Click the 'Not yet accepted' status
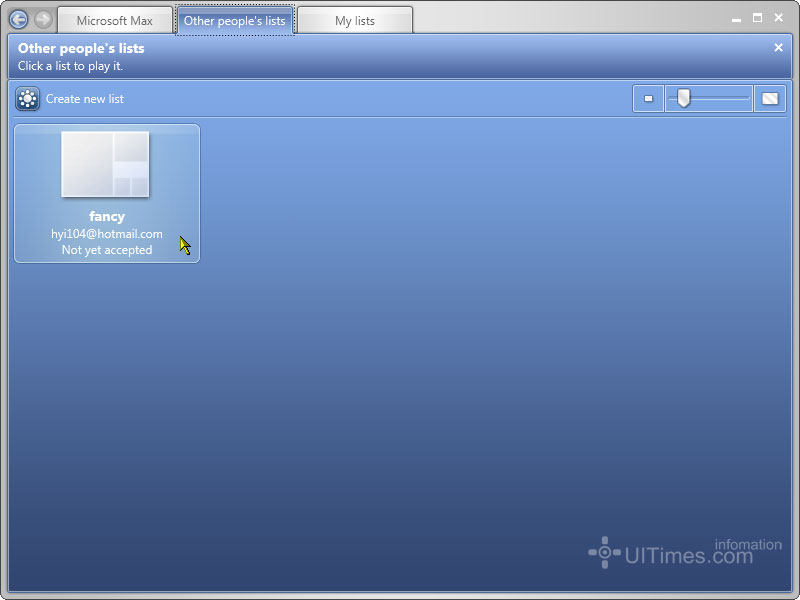The image size is (800, 600). coord(107,250)
